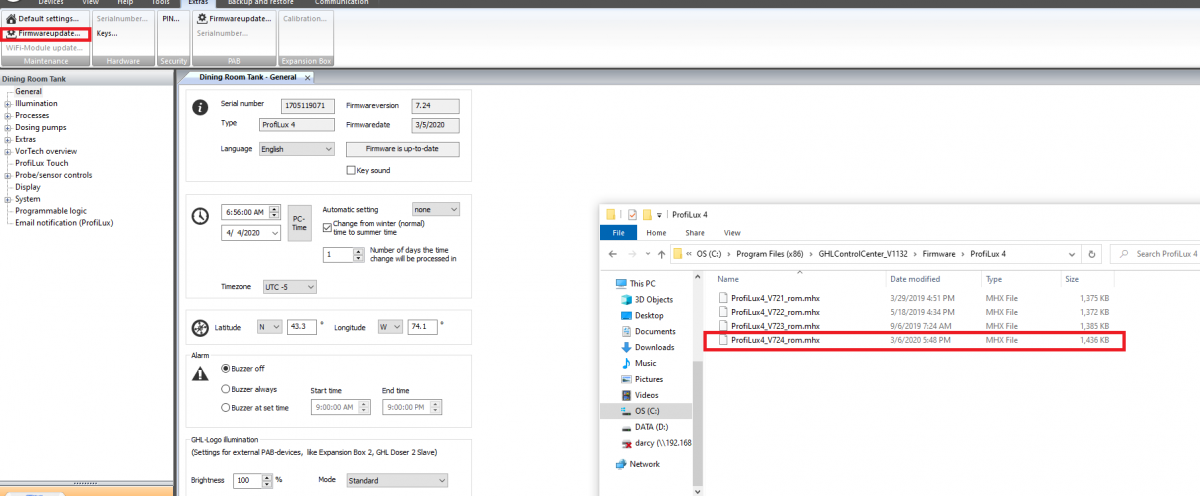Select Programmable logic in the tree
Viewport: 1200px width, 496px height.
51,211
